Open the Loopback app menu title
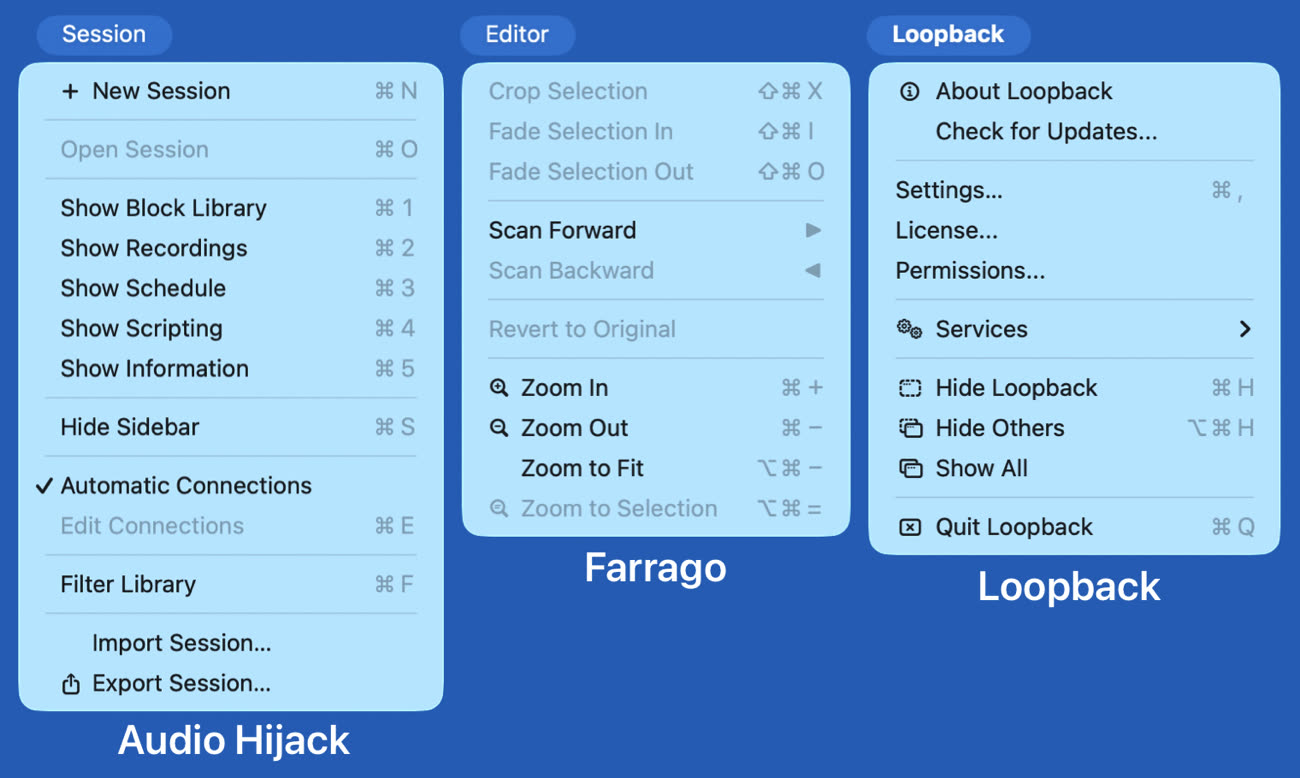 click(947, 34)
